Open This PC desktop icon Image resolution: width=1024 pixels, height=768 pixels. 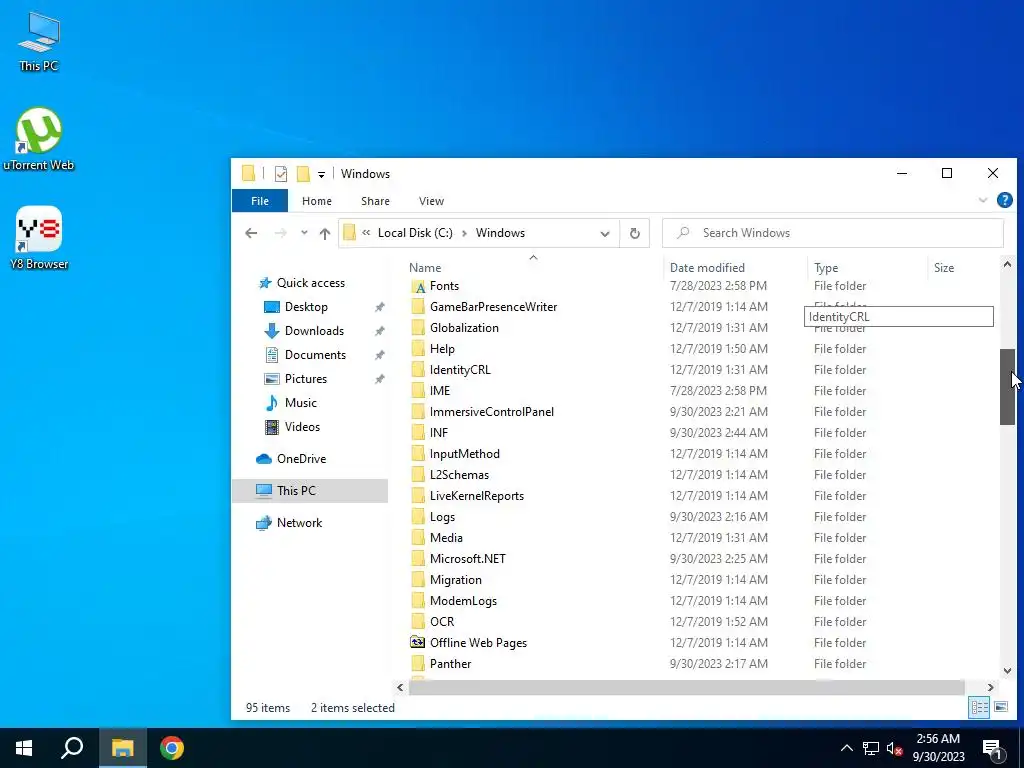tap(39, 42)
